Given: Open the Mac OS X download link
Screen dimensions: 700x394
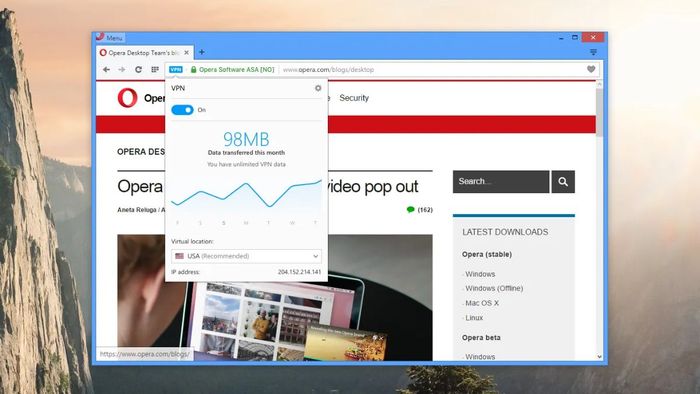Looking at the screenshot, I should [x=482, y=303].
